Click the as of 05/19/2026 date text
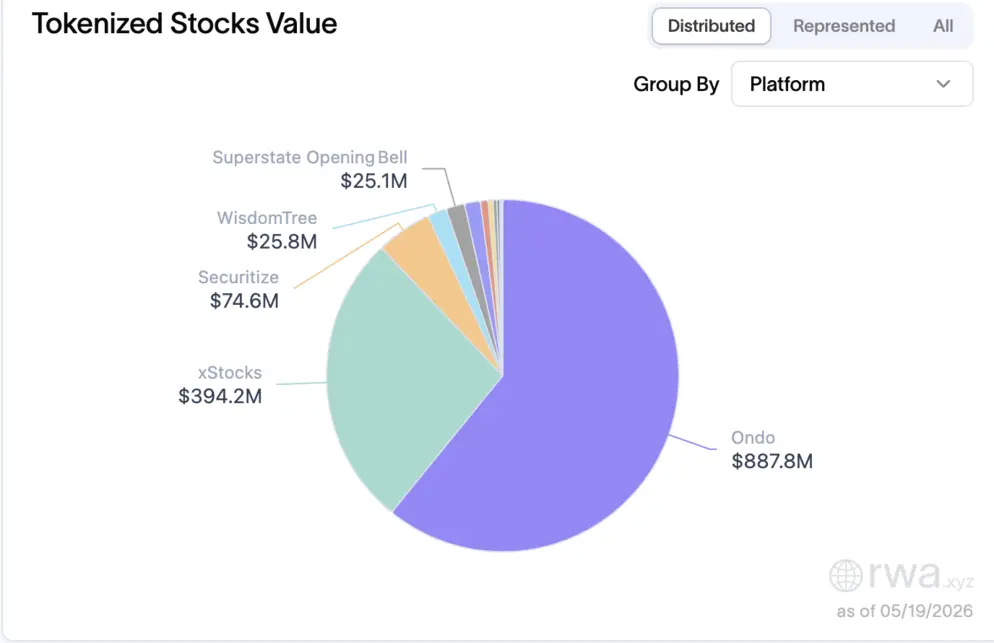The height and width of the screenshot is (643, 994). pos(905,611)
